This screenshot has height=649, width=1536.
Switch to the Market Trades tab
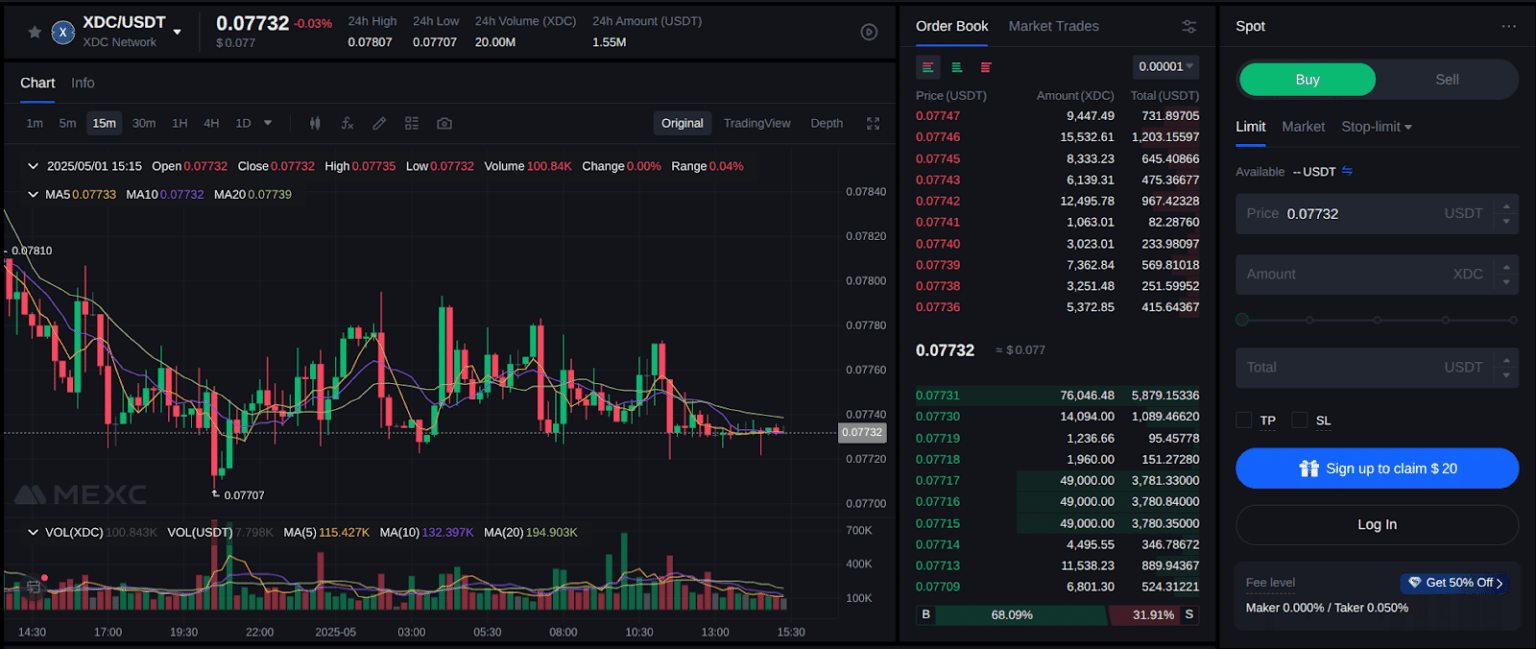1053,26
